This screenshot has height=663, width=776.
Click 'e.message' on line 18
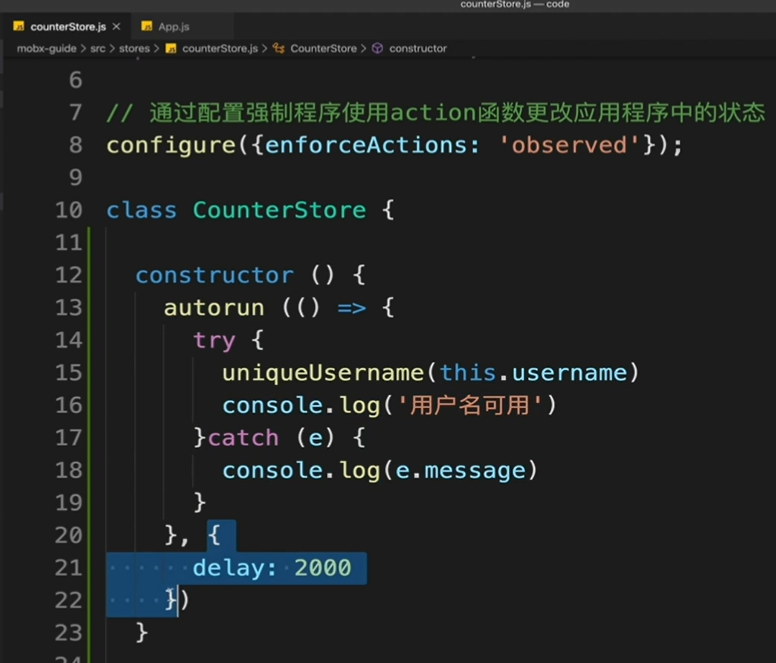click(460, 471)
